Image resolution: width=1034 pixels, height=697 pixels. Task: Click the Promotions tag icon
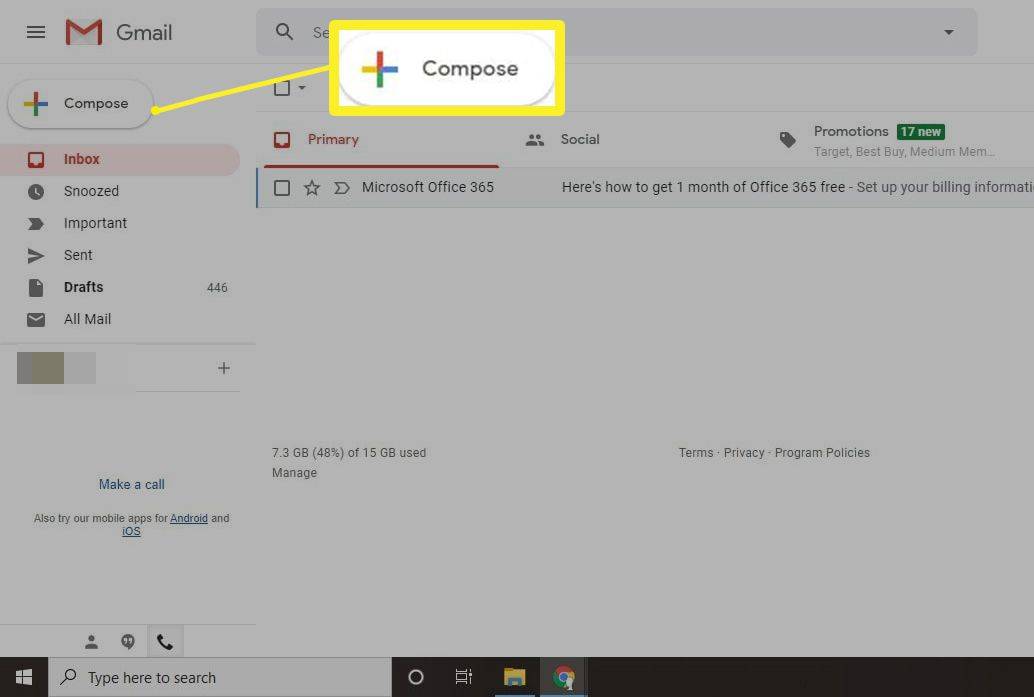[x=787, y=140]
